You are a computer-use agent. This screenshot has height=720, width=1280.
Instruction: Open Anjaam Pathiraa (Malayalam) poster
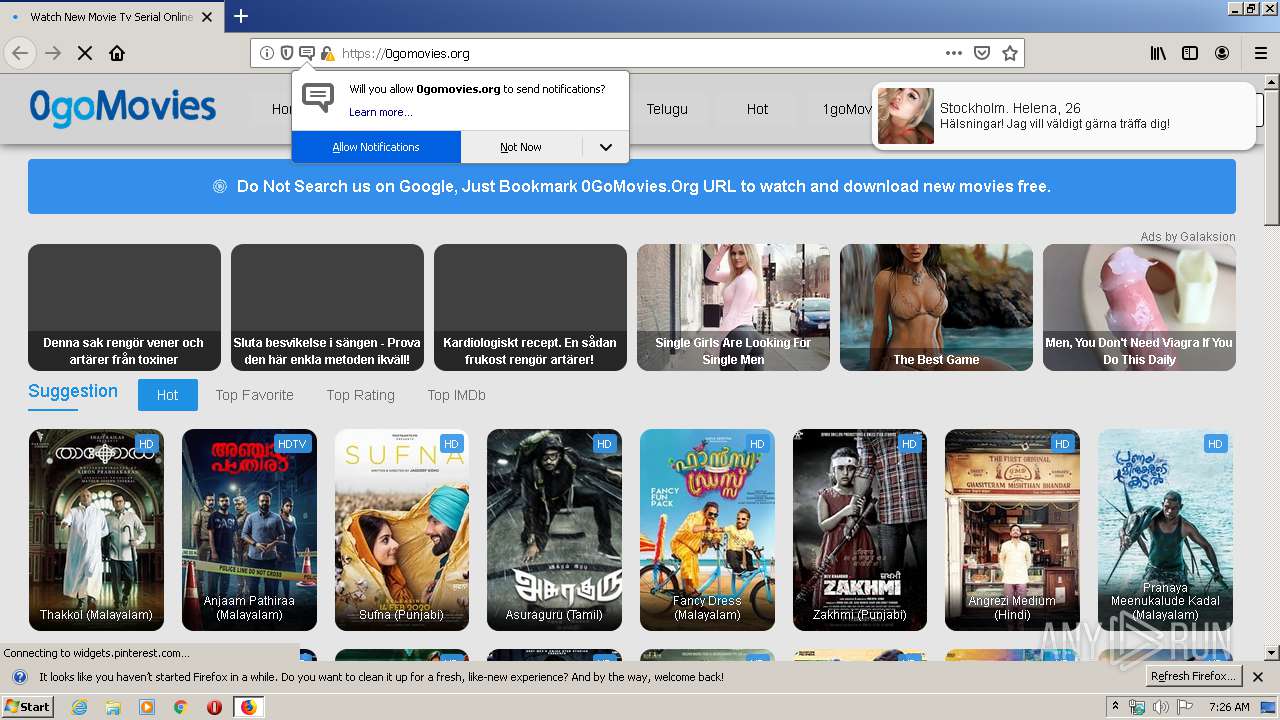249,530
